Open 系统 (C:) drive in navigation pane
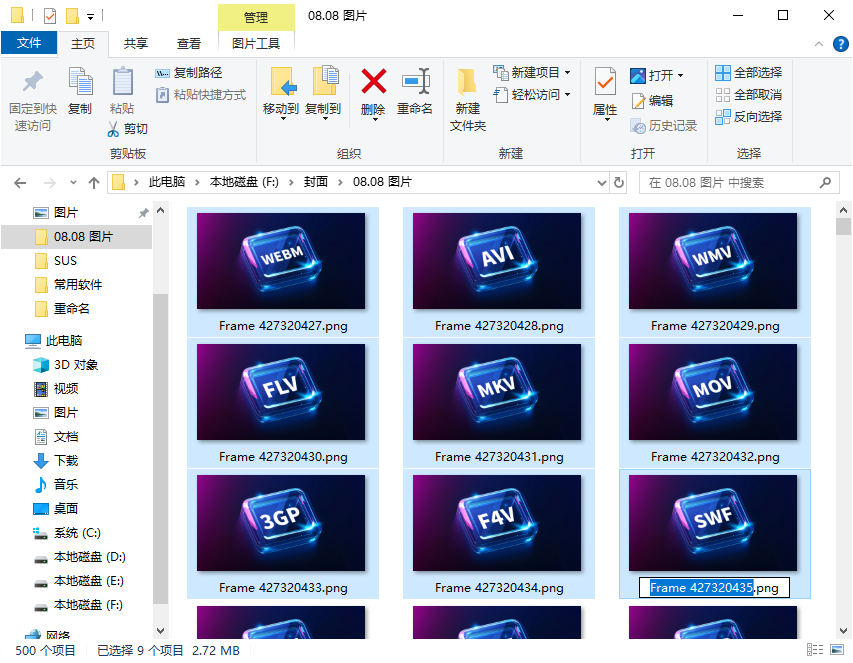The image size is (853, 663). pyautogui.click(x=77, y=533)
